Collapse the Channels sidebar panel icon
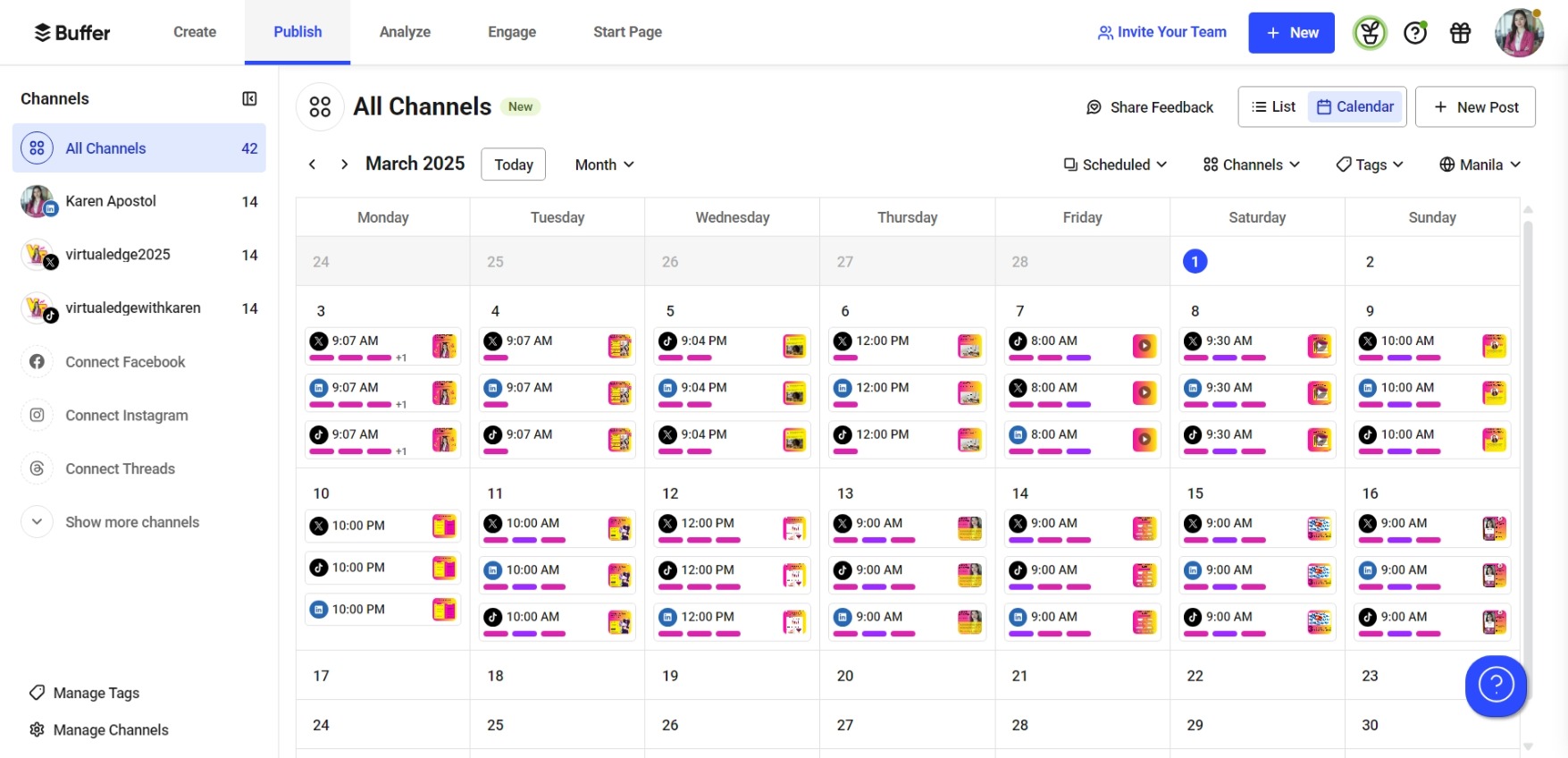1568x758 pixels. pos(249,98)
